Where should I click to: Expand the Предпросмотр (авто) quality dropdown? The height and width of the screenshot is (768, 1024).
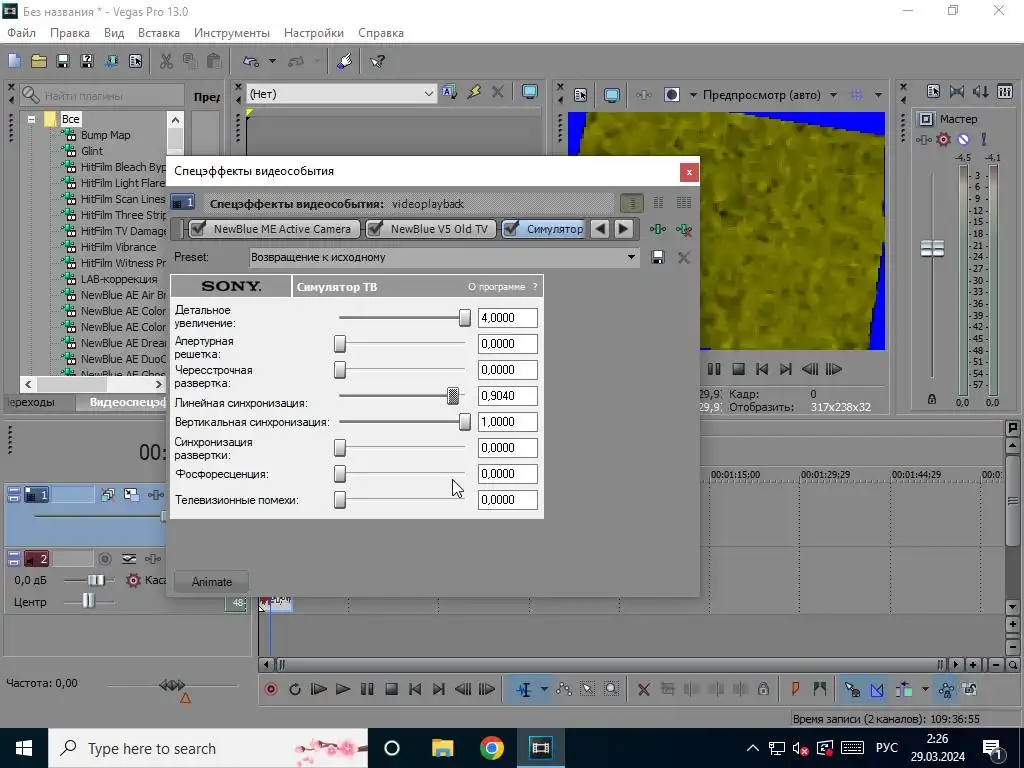coord(833,95)
